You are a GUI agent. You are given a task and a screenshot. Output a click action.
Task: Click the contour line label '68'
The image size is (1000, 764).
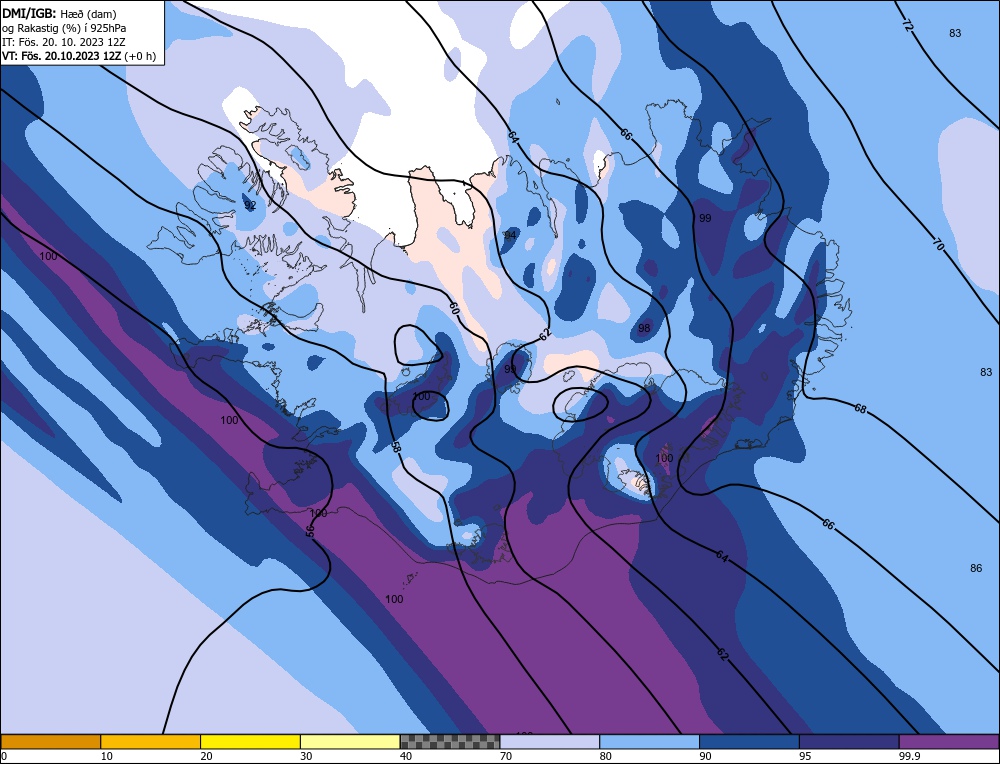[860, 409]
